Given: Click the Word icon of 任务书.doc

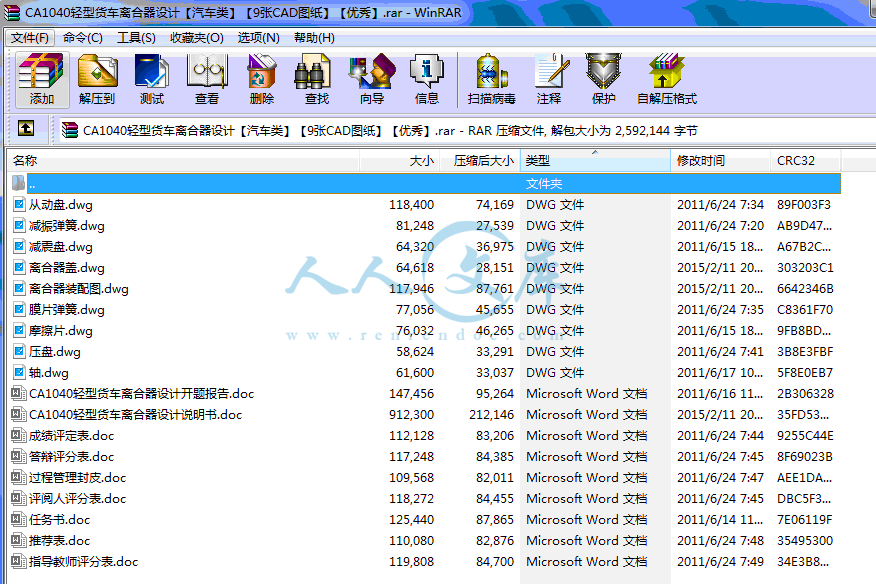Looking at the screenshot, I should [18, 519].
